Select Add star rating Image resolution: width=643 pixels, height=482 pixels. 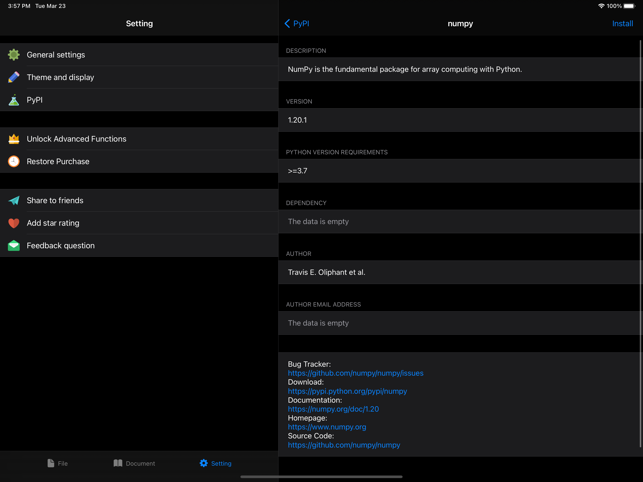pos(139,223)
